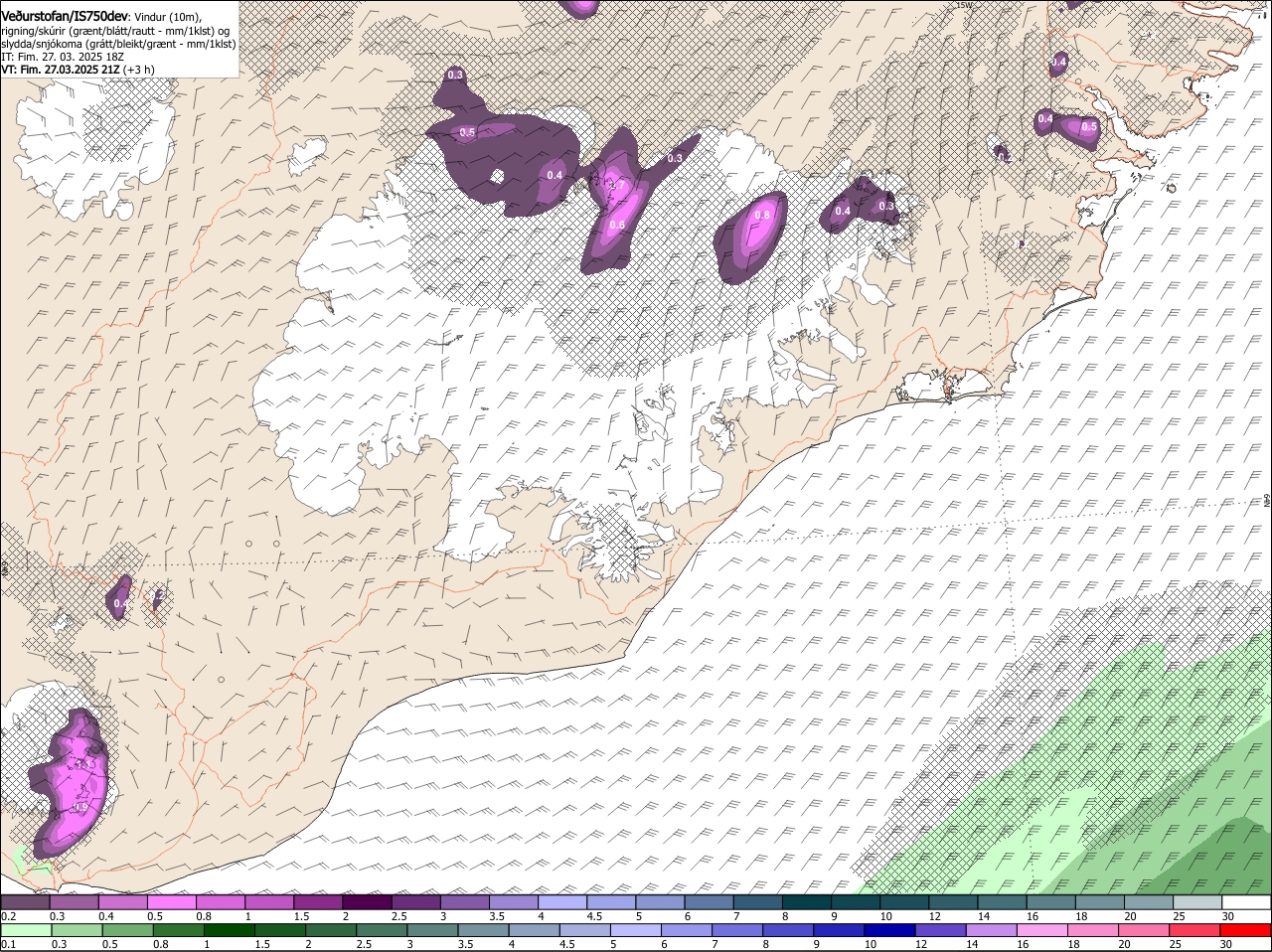The height and width of the screenshot is (952, 1272).
Task: Pick the 30 bright red swatch in rain legend
Action: tap(1246, 930)
